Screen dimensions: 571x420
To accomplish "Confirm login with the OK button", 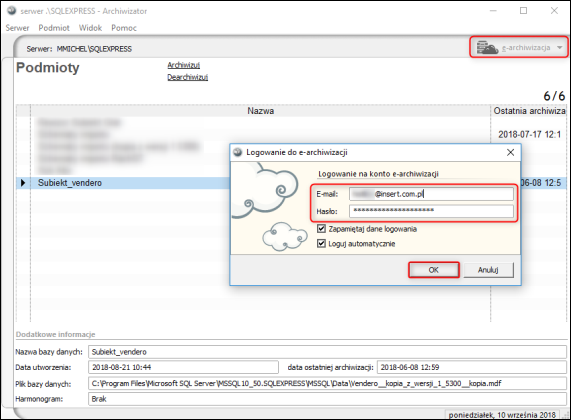I will [433, 270].
